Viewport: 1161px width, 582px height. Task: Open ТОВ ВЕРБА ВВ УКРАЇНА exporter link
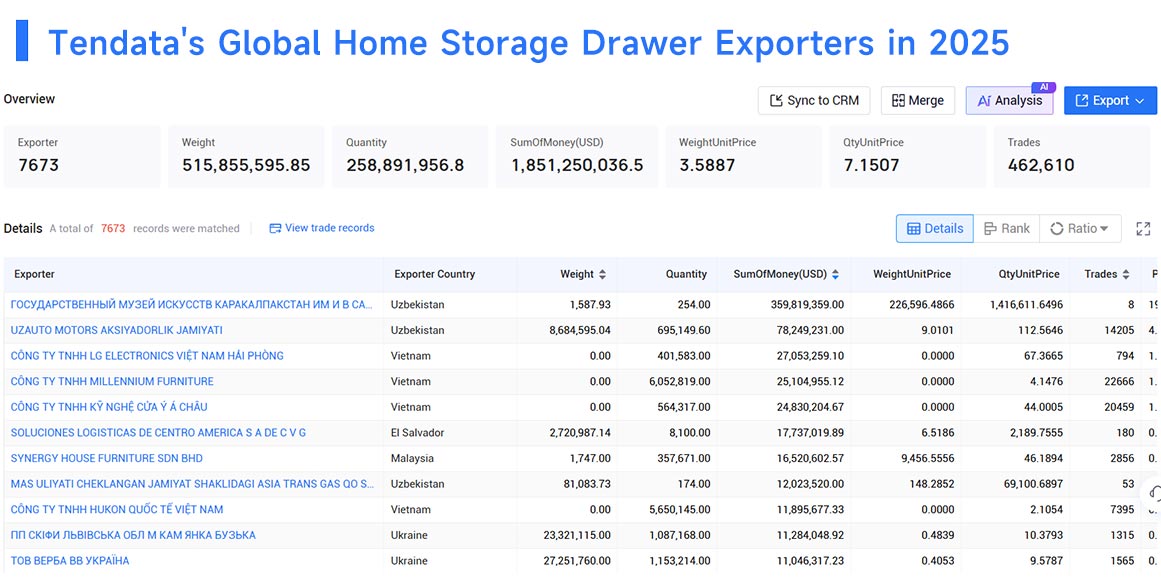70,561
